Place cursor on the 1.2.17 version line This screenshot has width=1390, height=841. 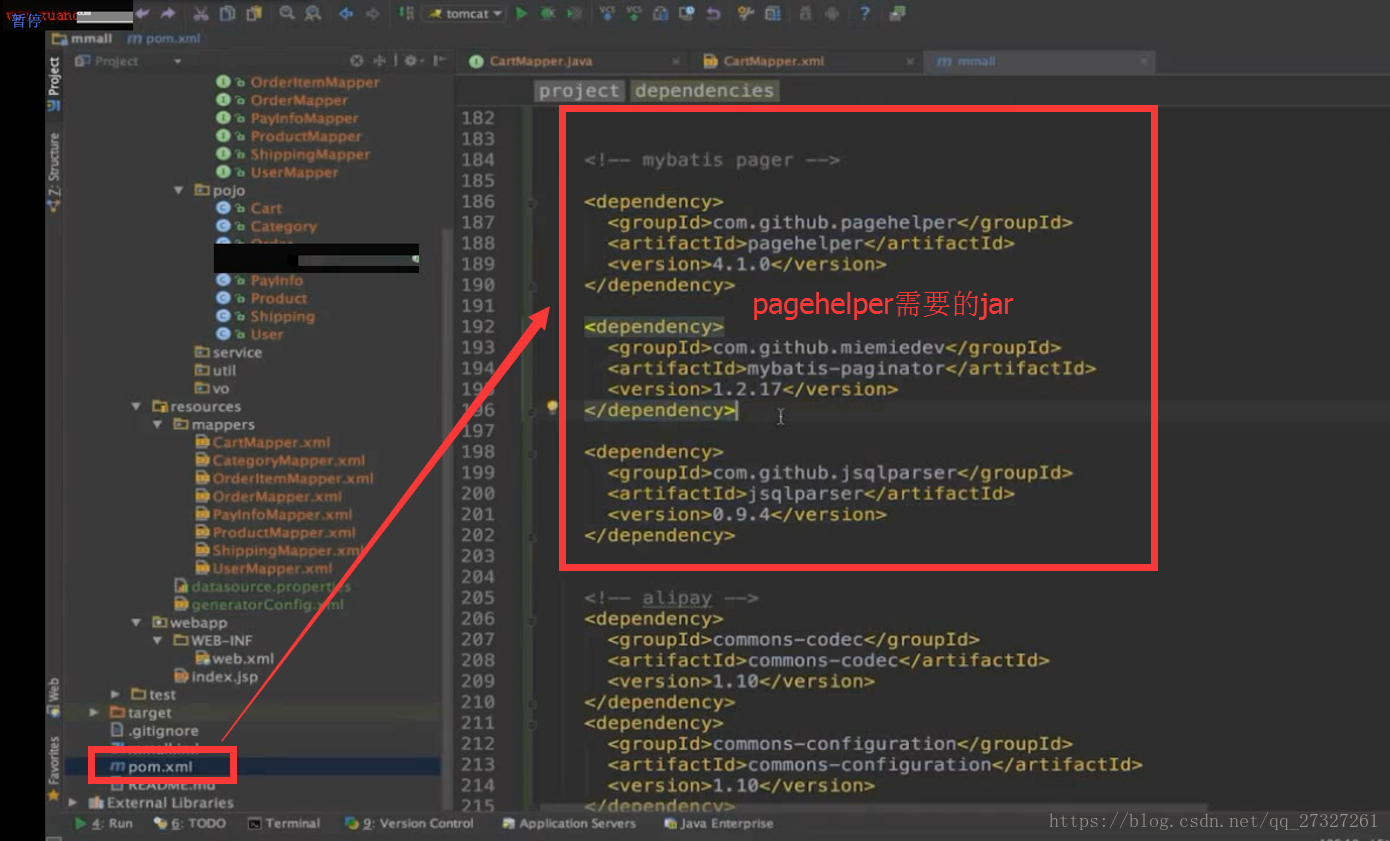(752, 389)
